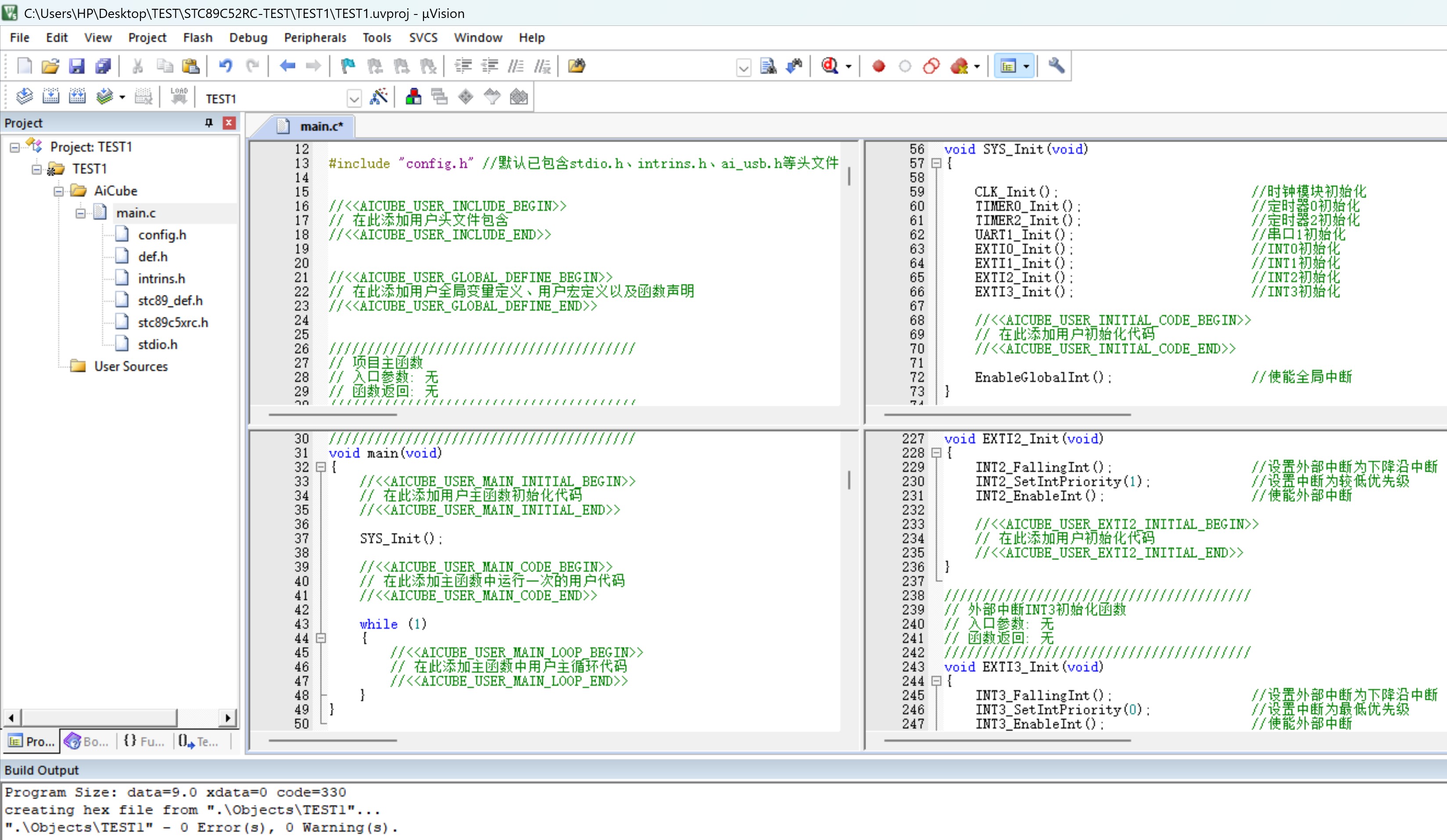Open the Debug menu
The image size is (1447, 840).
pyautogui.click(x=248, y=38)
